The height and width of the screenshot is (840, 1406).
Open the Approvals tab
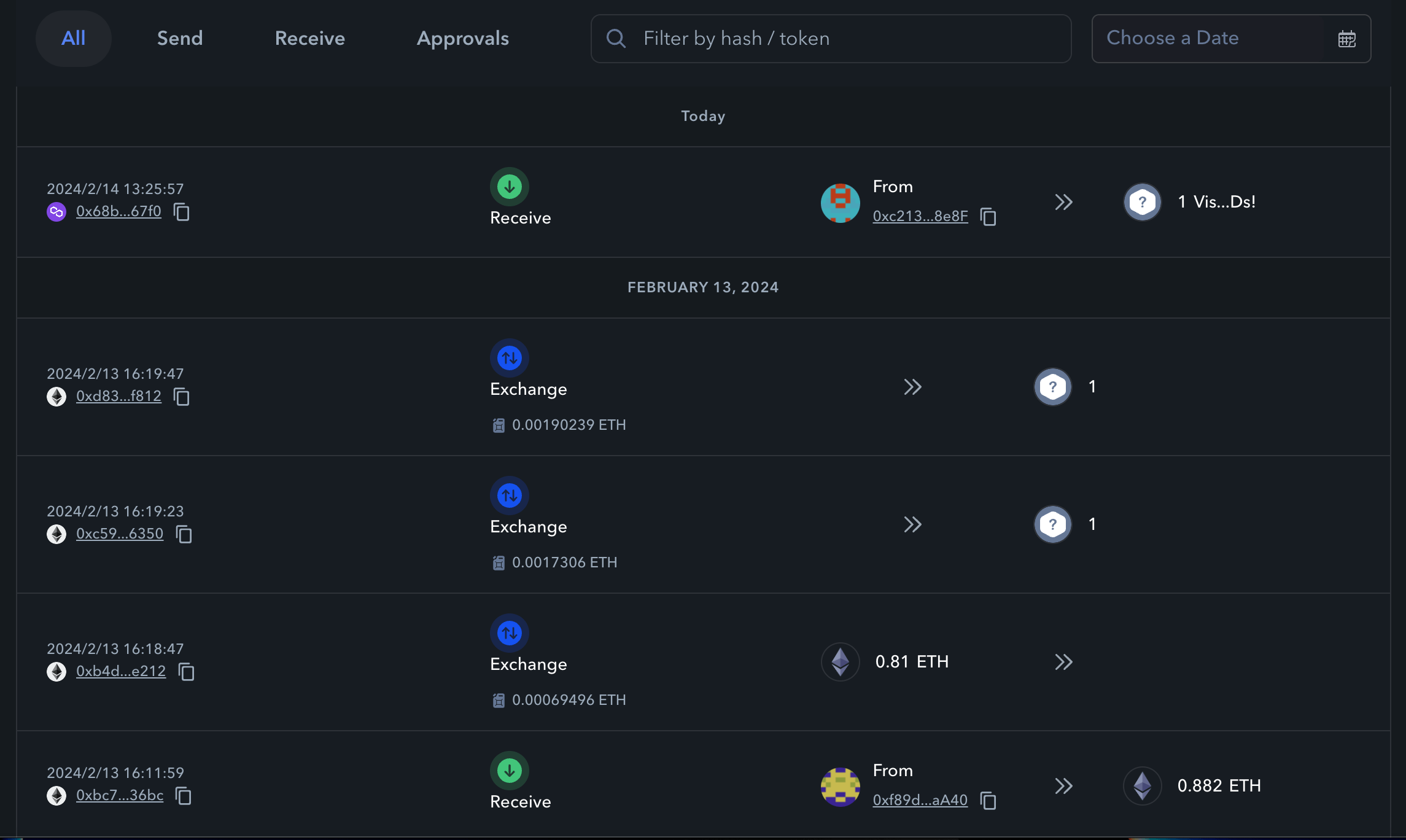pos(463,38)
